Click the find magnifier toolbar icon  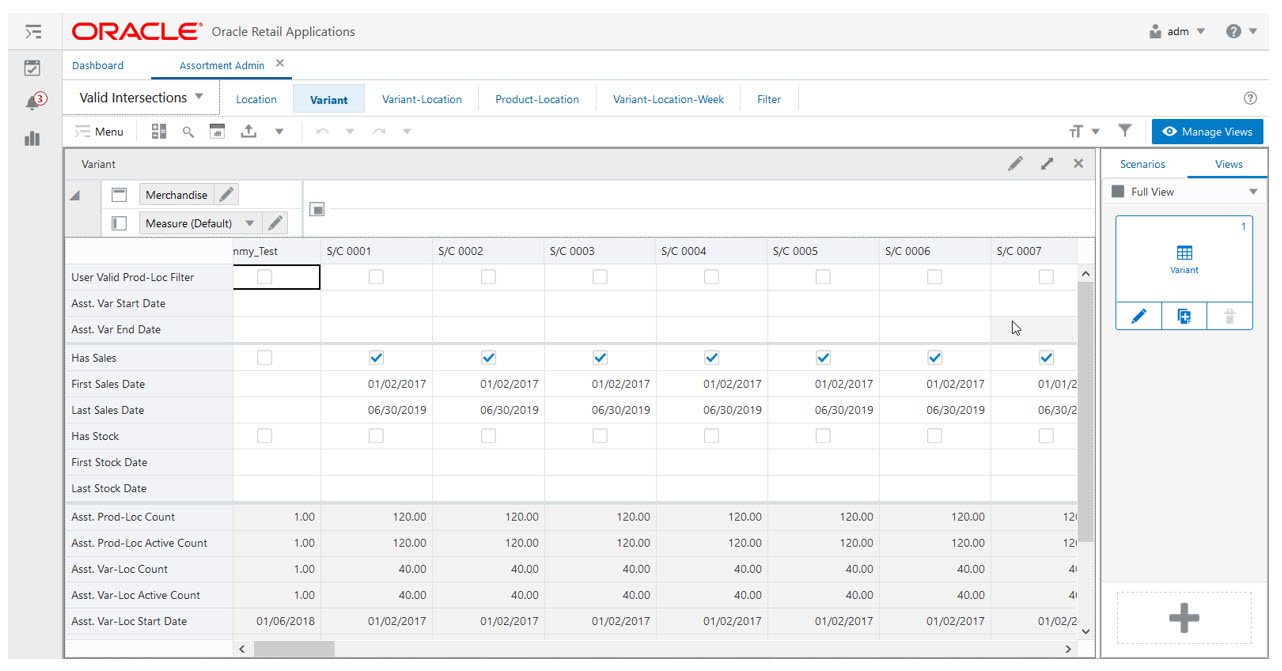pyautogui.click(x=187, y=131)
